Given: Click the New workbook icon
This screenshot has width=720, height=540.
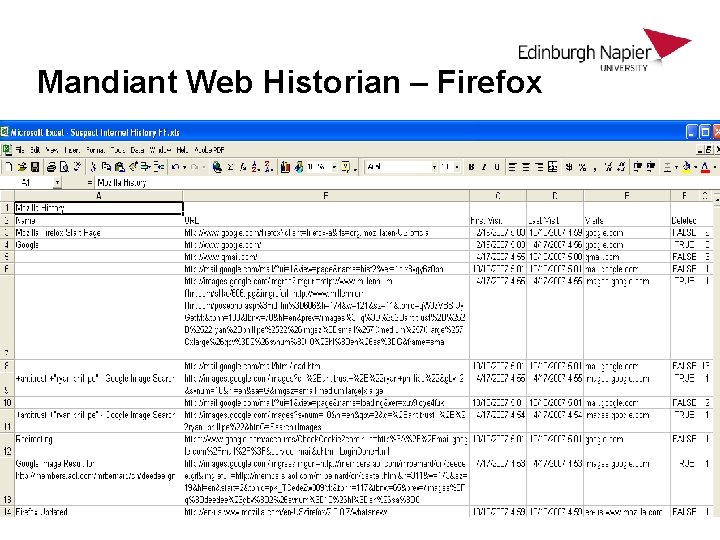Looking at the screenshot, I should click(x=9, y=167).
